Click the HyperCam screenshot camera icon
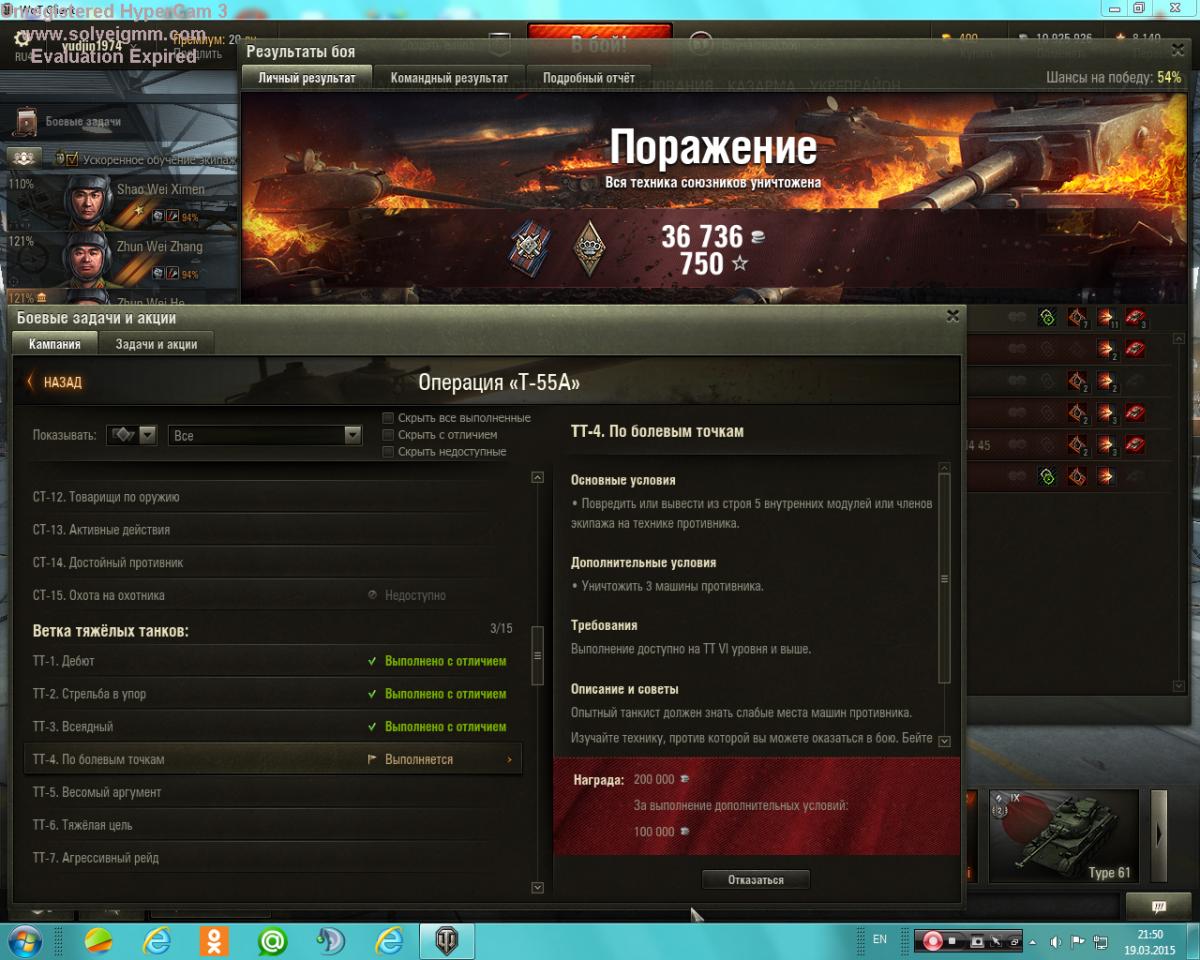1200x960 pixels. 977,941
